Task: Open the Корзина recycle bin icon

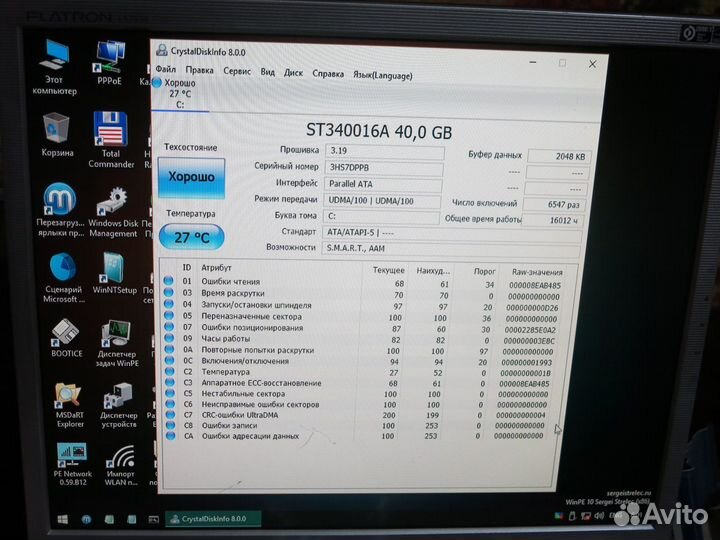Action: (x=57, y=135)
